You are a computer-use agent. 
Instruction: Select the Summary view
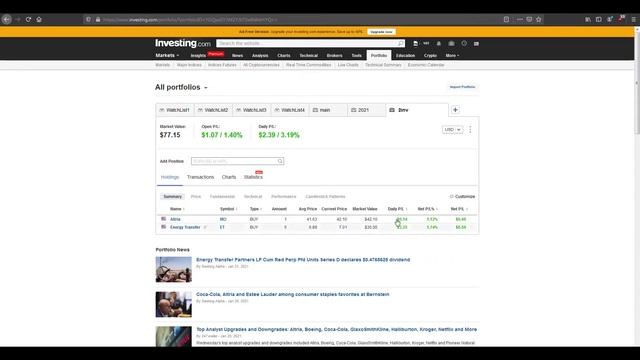(173, 197)
